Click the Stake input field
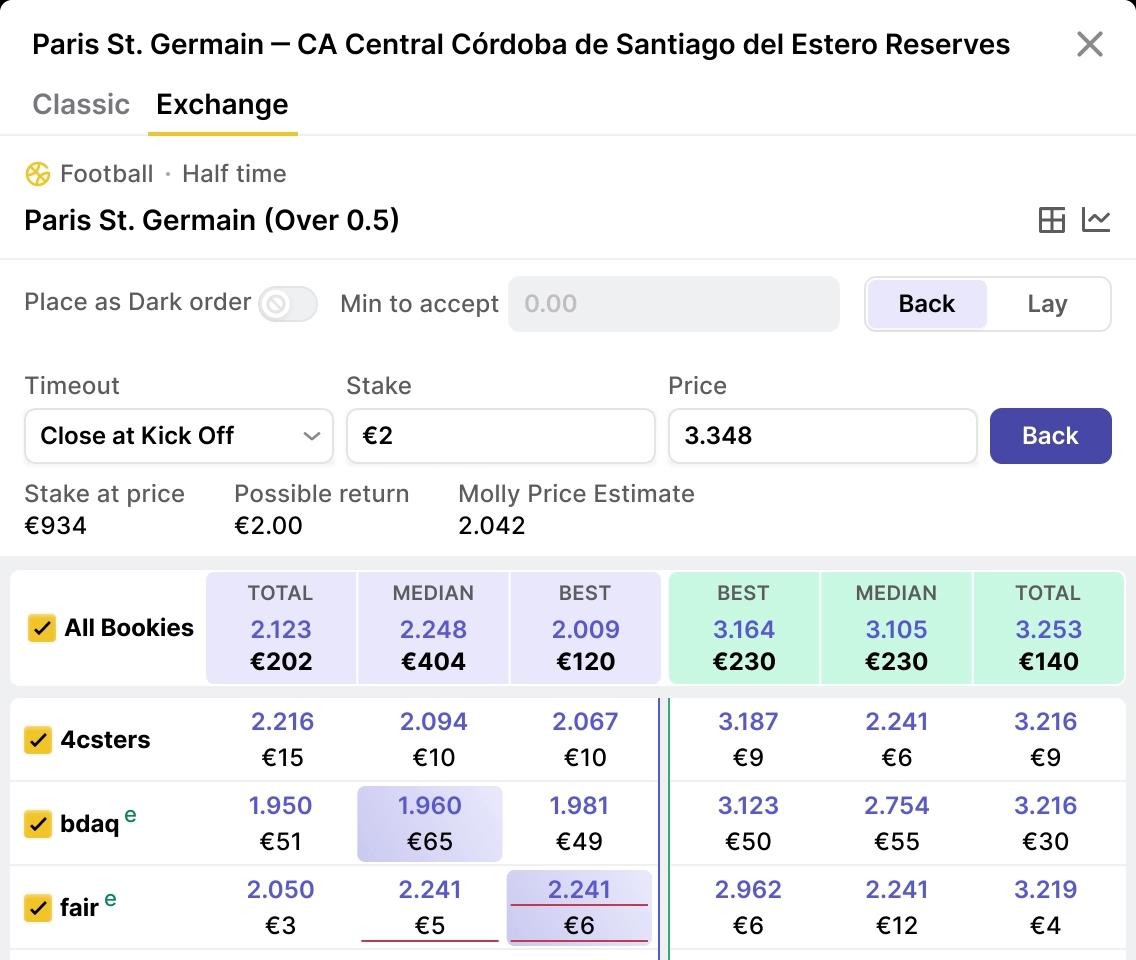 500,436
